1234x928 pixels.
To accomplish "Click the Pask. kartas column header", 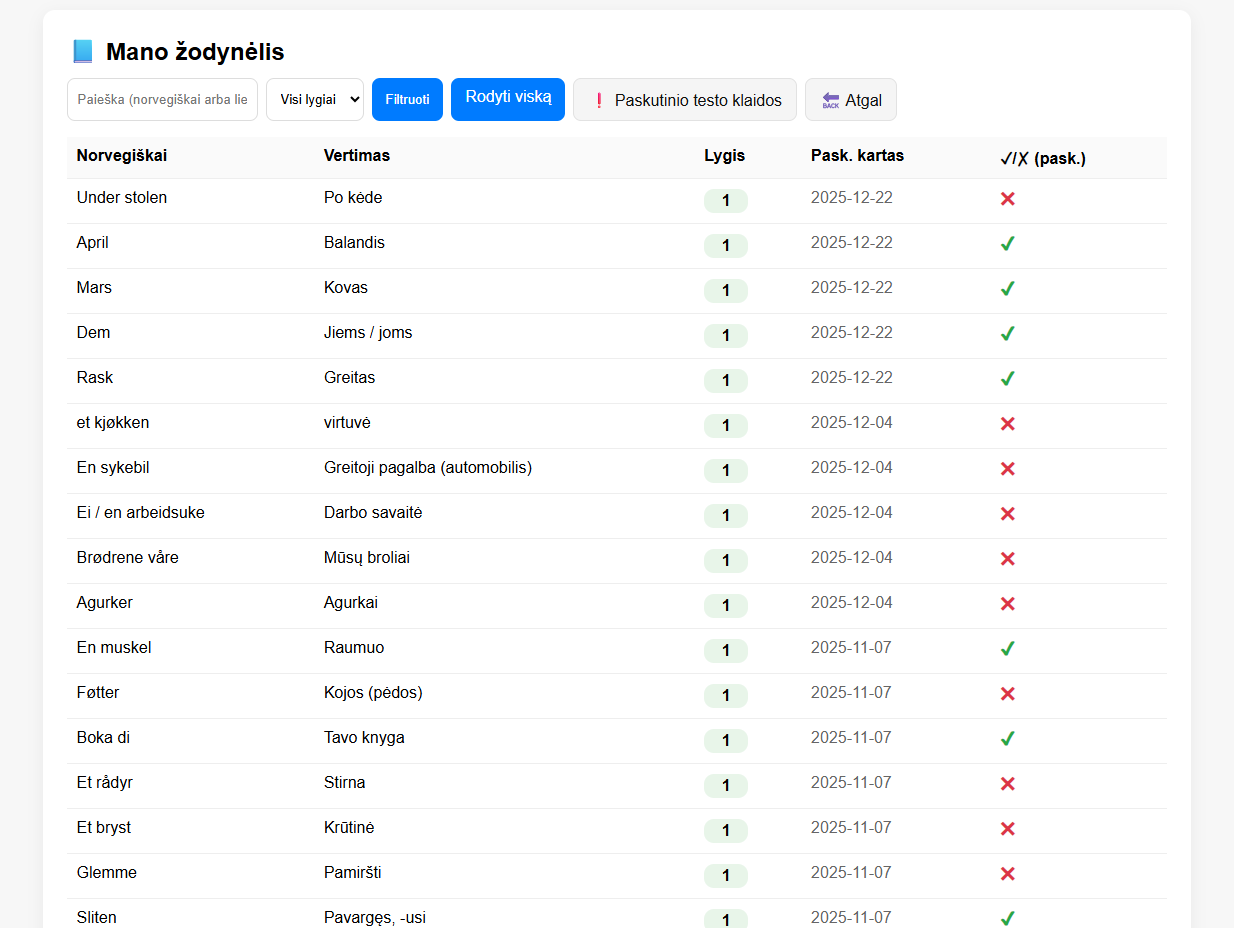I will click(x=857, y=156).
